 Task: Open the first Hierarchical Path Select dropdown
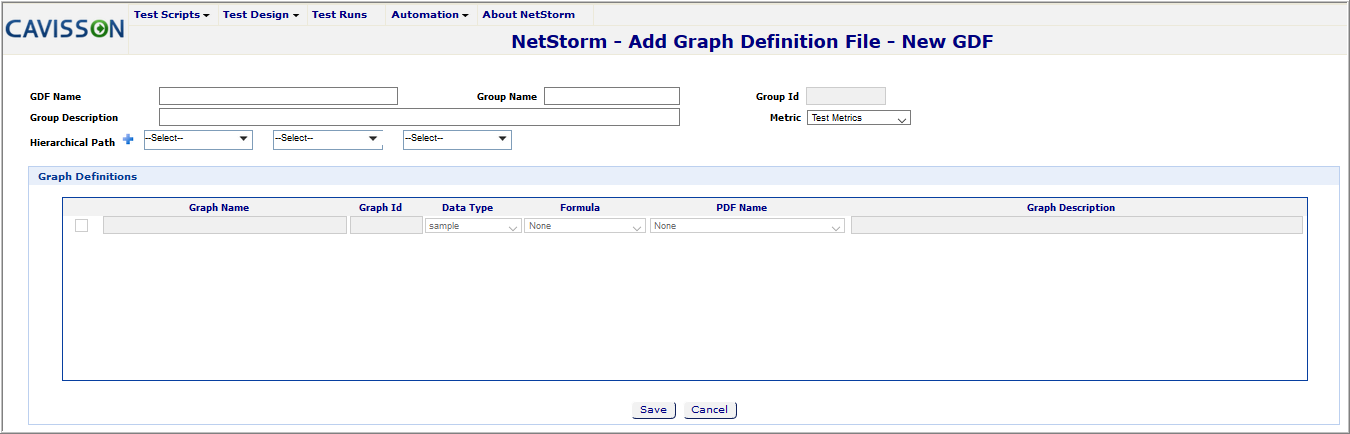click(198, 139)
